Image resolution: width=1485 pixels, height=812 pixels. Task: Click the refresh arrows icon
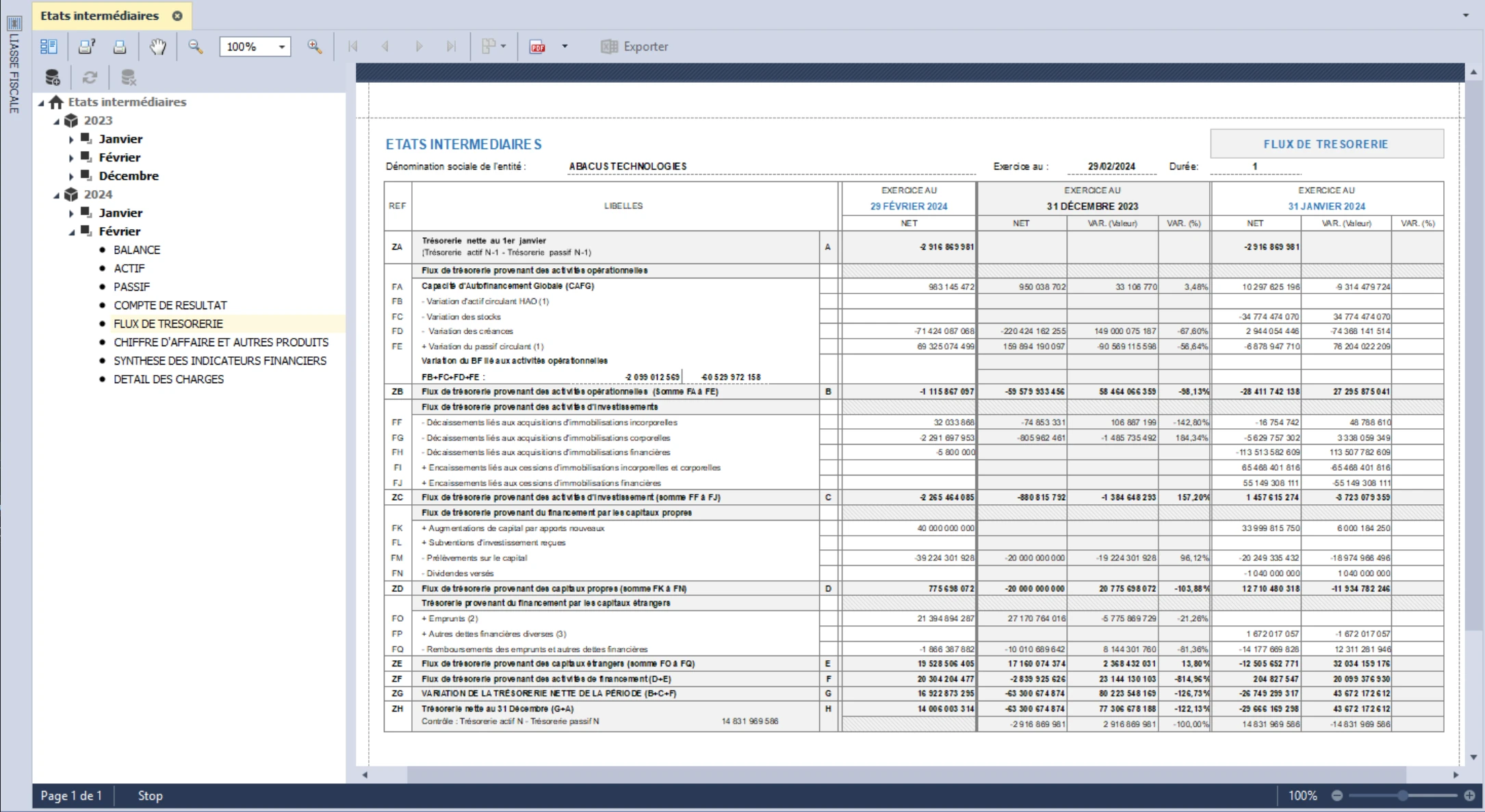pos(90,77)
